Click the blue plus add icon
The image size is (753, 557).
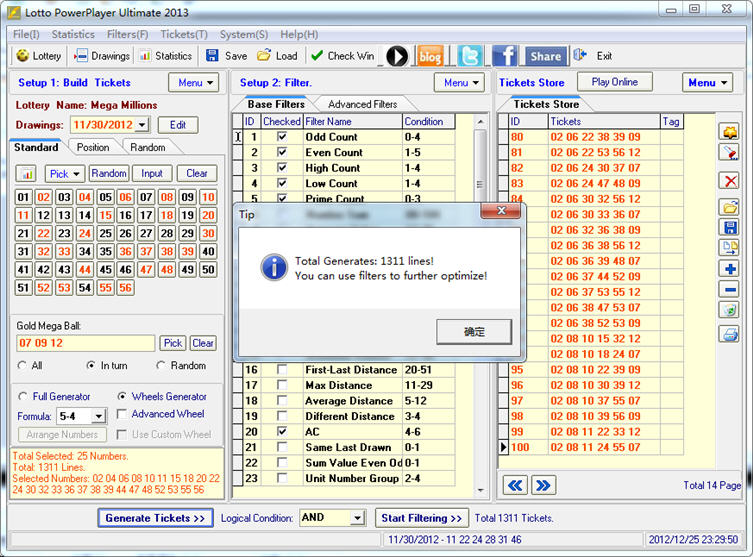[x=729, y=269]
